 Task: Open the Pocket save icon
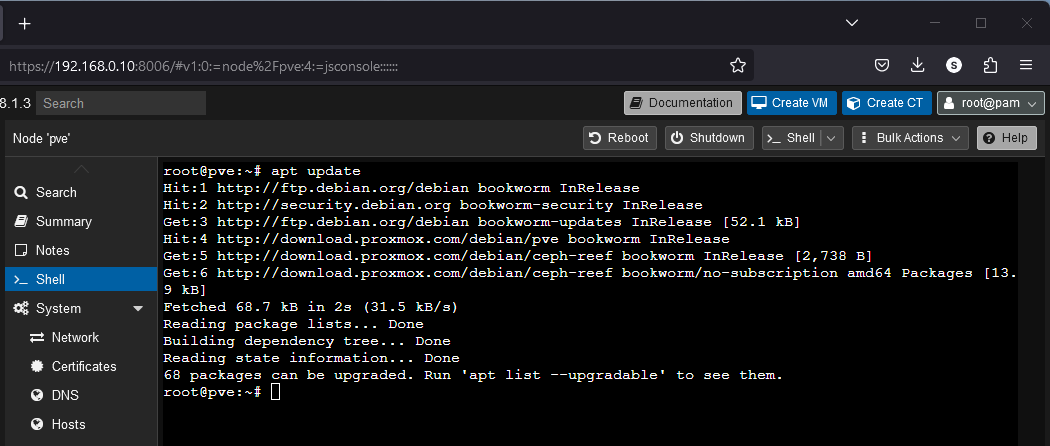coord(882,65)
